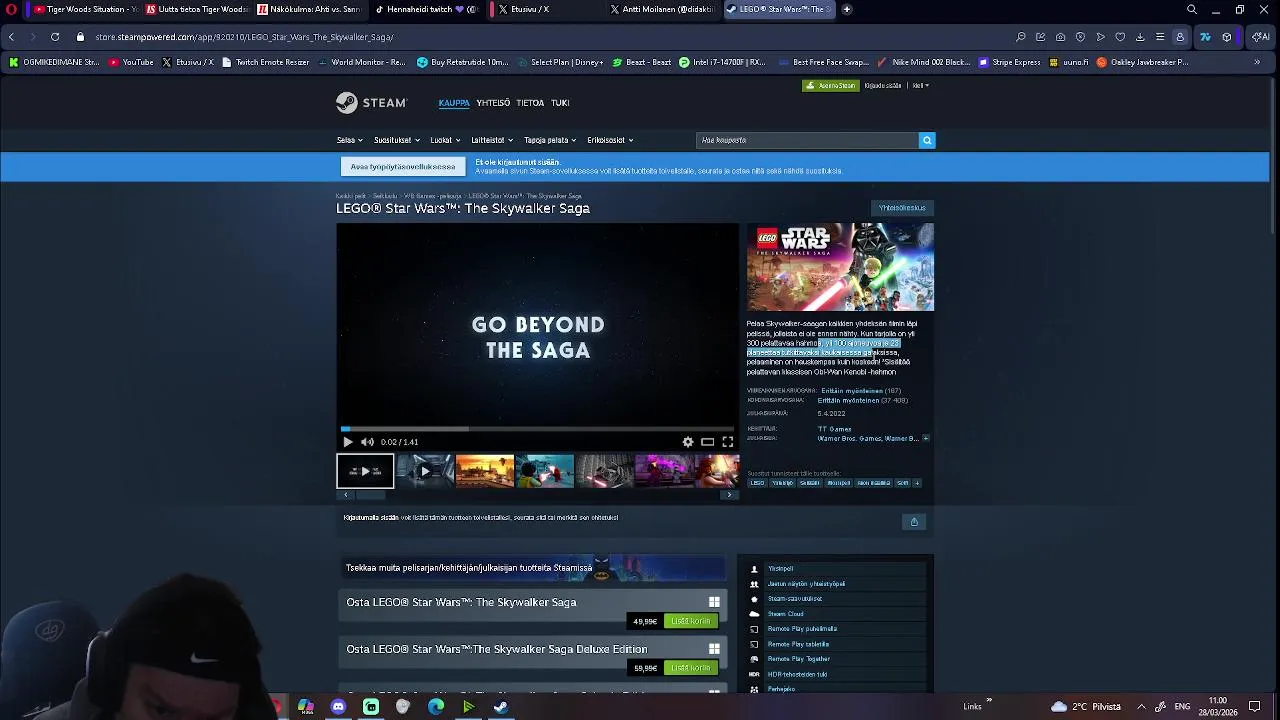The image size is (1280, 720).
Task: Click the Kirjaudu sisään login link
Action: (x=883, y=85)
